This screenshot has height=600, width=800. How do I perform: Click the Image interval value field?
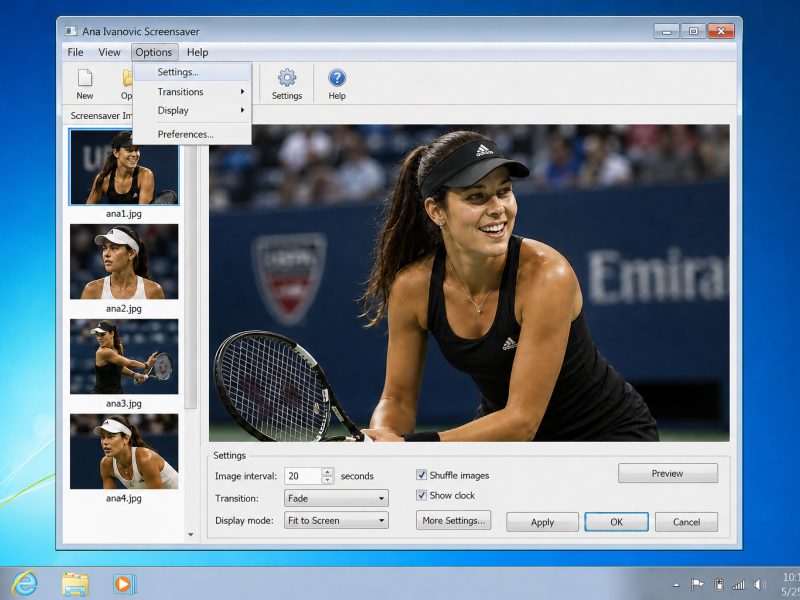pos(303,476)
